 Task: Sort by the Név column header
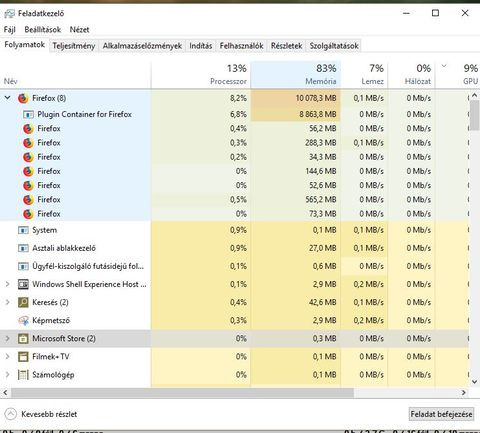point(75,75)
